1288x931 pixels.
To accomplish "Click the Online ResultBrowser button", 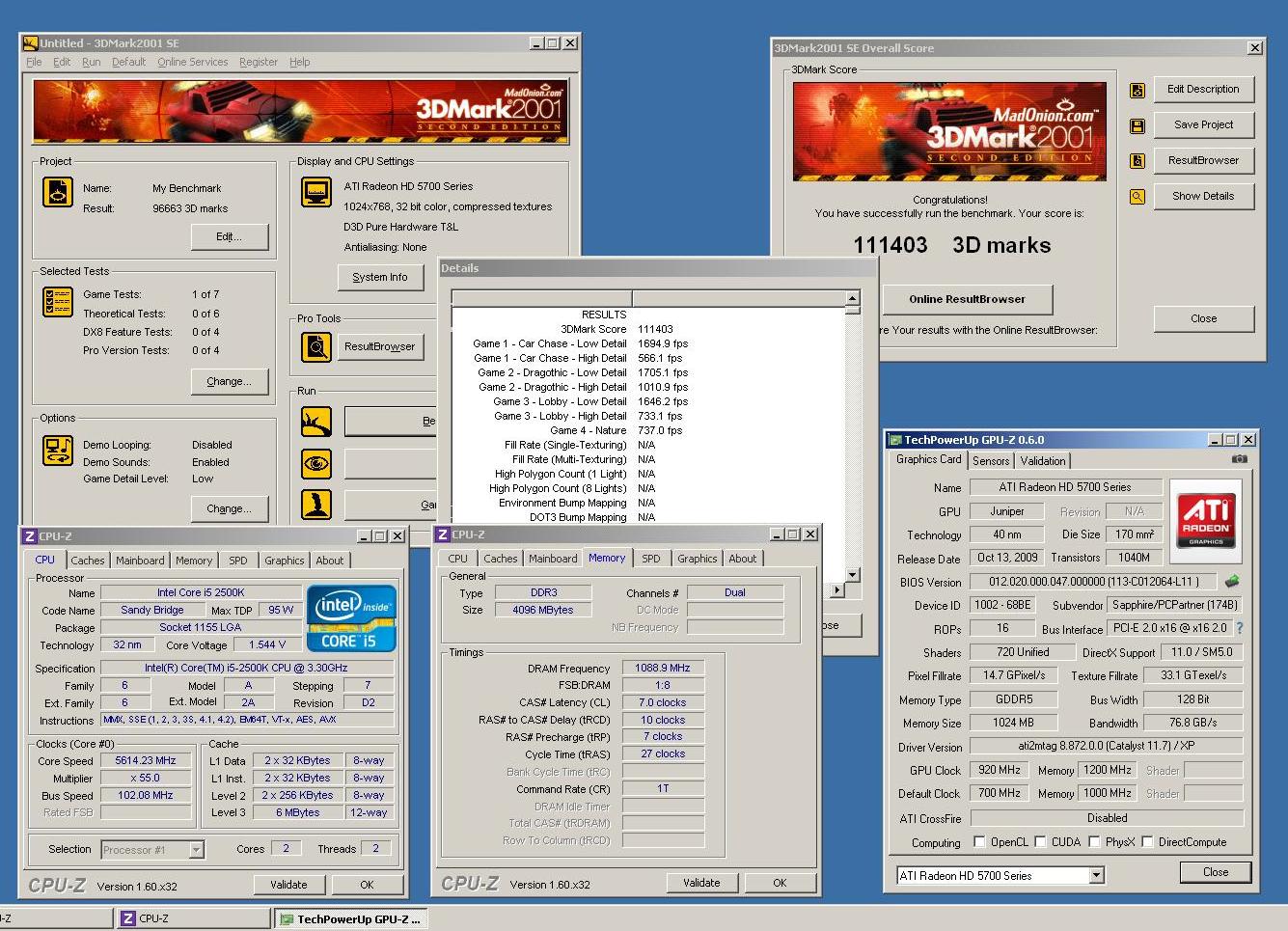I will [967, 299].
